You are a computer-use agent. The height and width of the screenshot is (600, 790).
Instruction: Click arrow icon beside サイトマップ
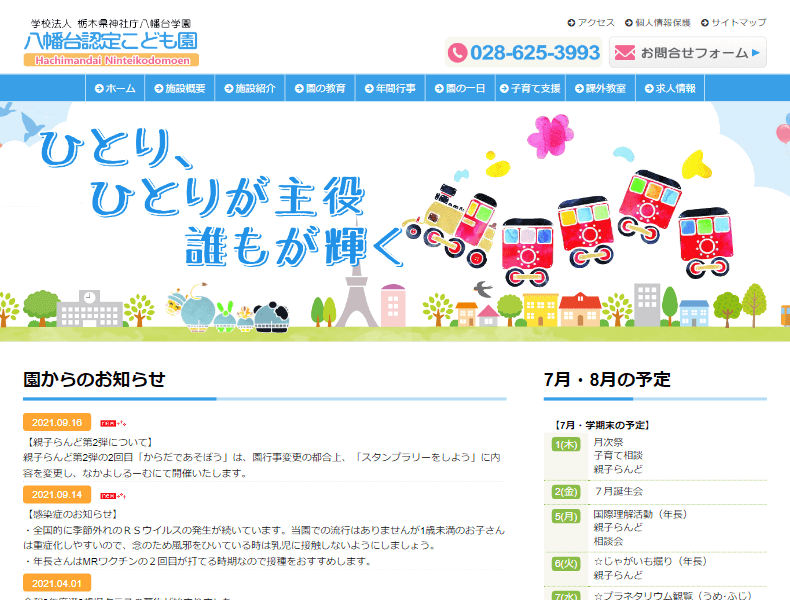point(705,23)
